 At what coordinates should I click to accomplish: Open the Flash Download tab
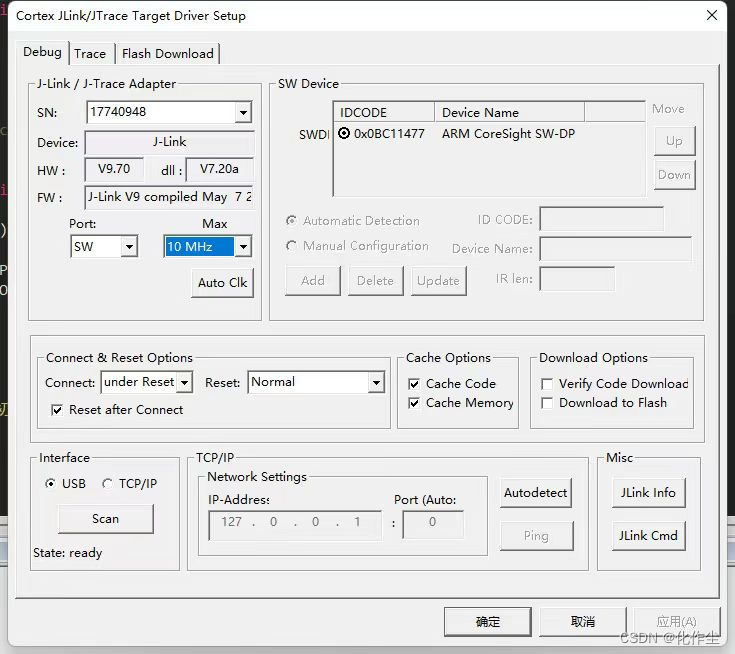167,53
